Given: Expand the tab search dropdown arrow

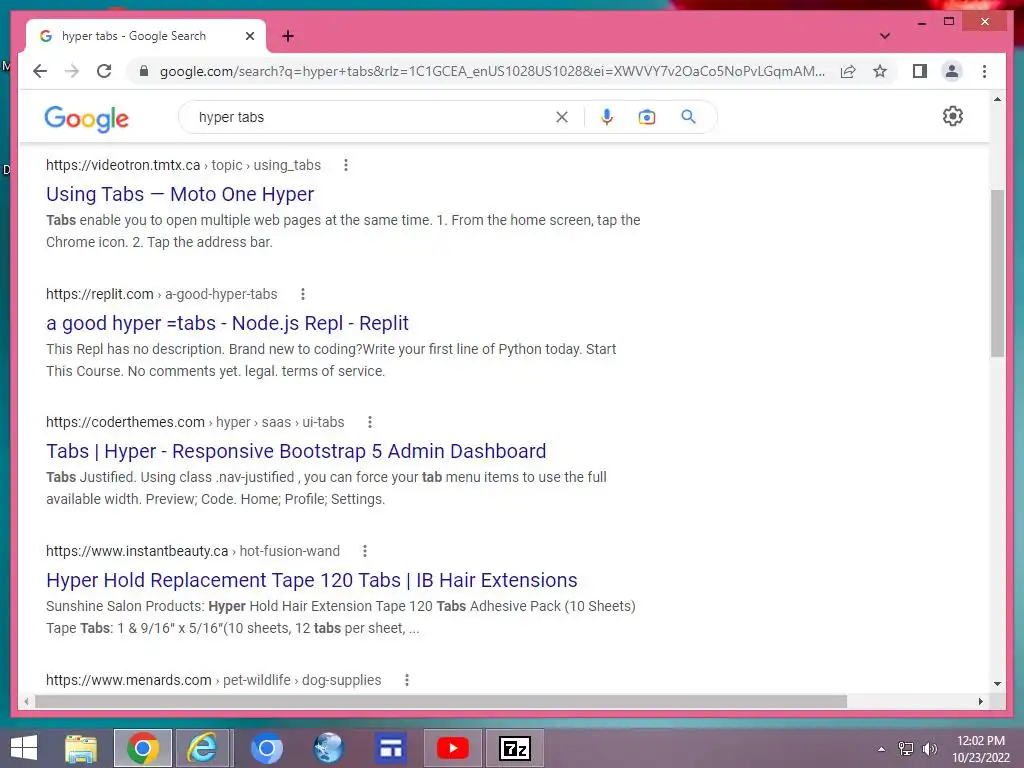Looking at the screenshot, I should (884, 36).
